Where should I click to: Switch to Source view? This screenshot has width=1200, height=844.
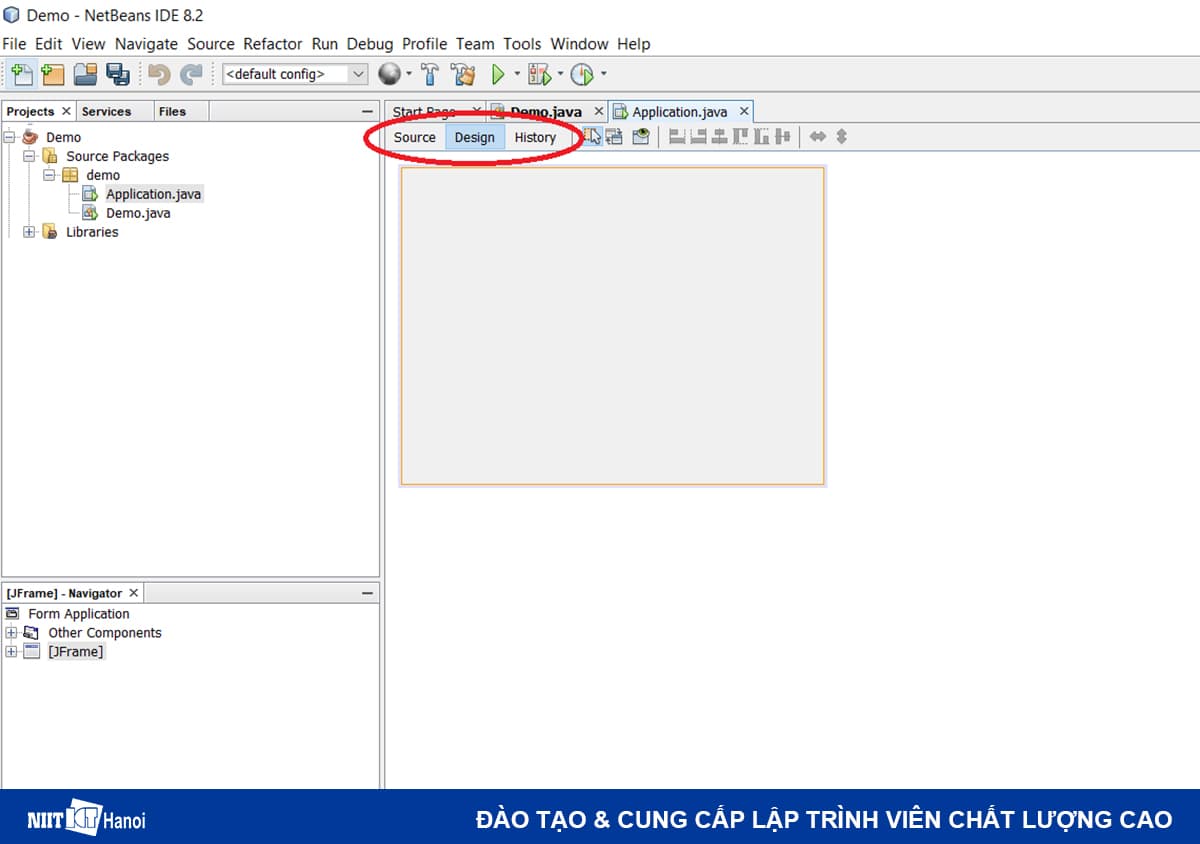(413, 137)
